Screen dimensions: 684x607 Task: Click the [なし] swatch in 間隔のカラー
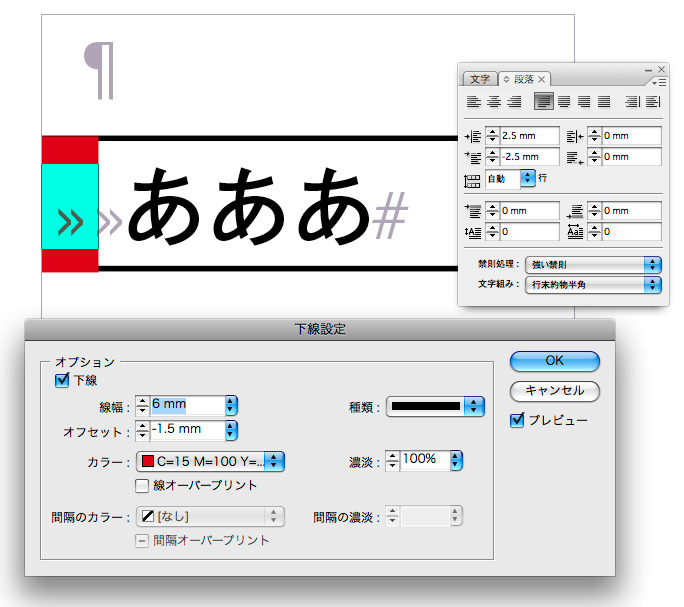click(x=148, y=516)
